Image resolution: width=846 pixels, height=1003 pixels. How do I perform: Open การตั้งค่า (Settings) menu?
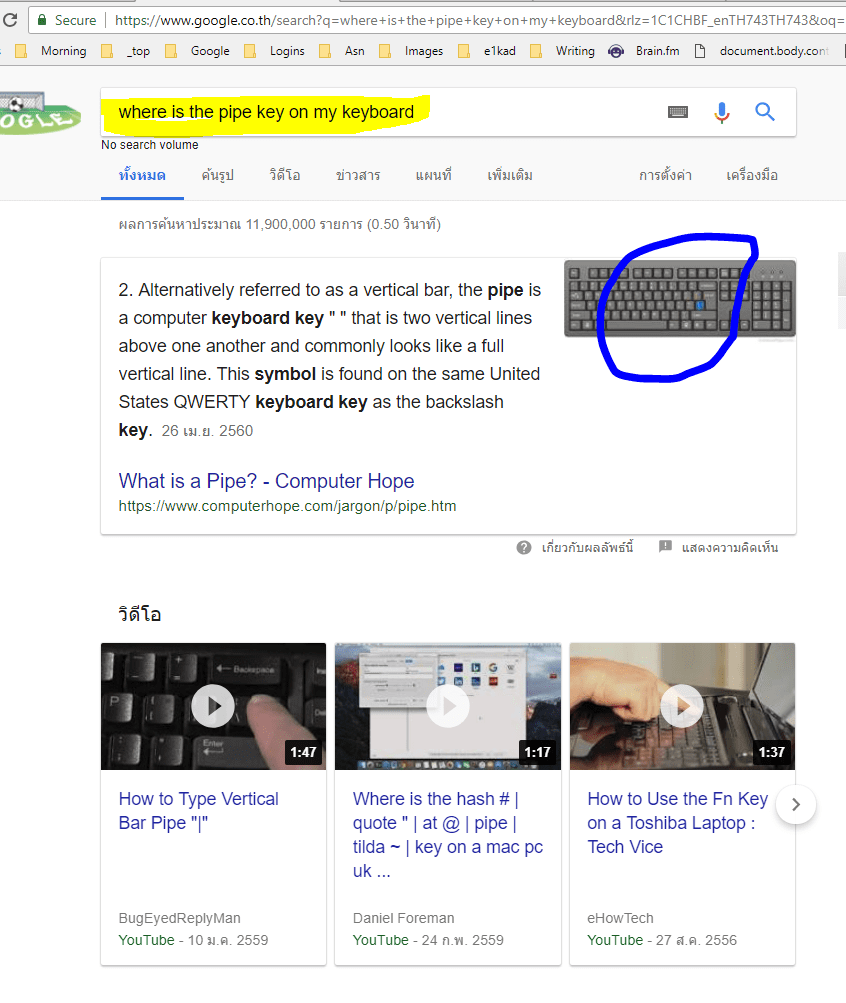pyautogui.click(x=665, y=175)
